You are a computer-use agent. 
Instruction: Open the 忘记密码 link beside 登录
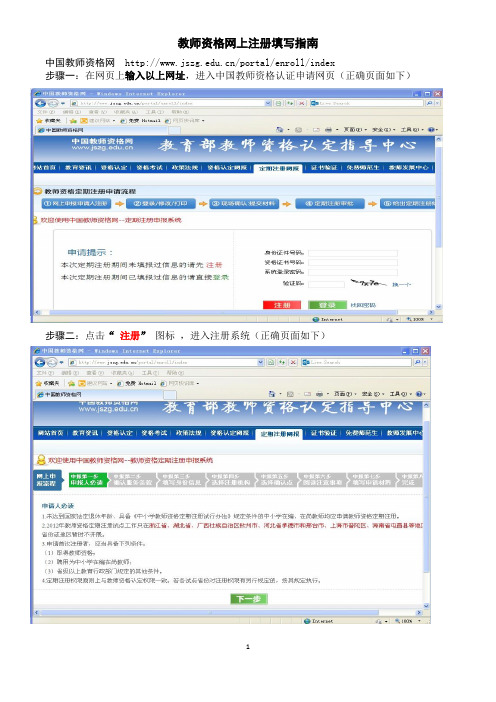click(363, 305)
